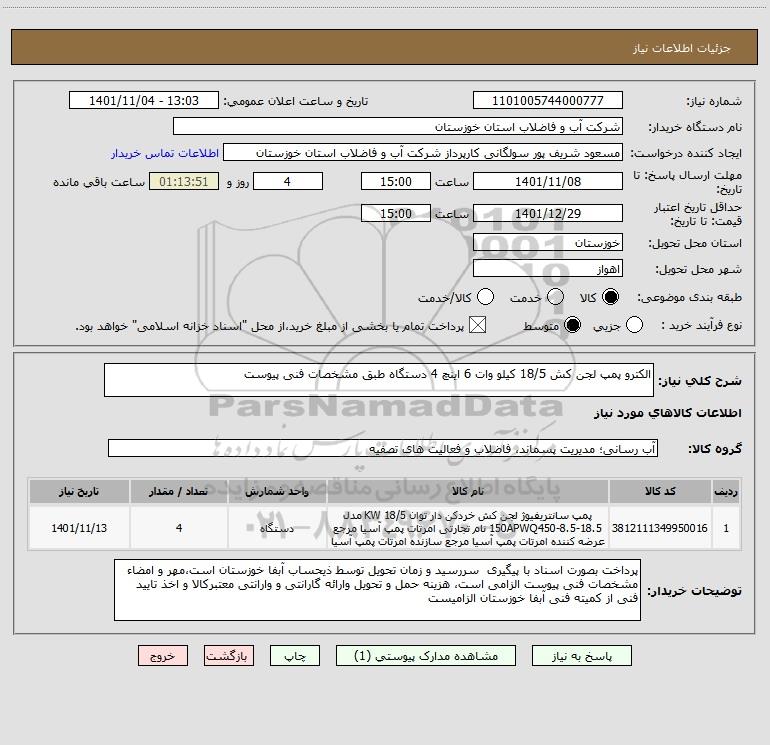Click product code 3812111349950016 cell
The width and height of the screenshot is (770, 745).
tap(660, 528)
